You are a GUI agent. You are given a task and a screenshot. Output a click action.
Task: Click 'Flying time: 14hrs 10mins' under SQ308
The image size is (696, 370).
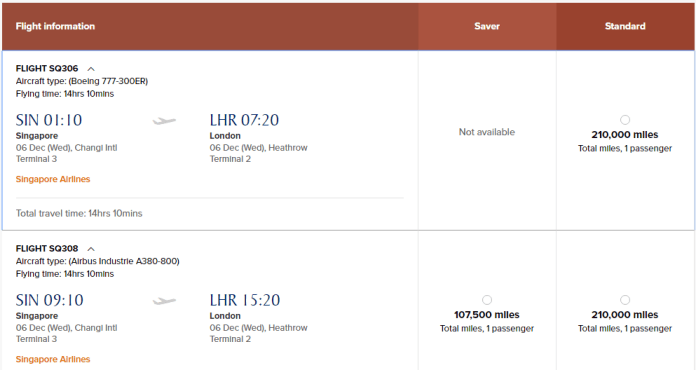65,274
